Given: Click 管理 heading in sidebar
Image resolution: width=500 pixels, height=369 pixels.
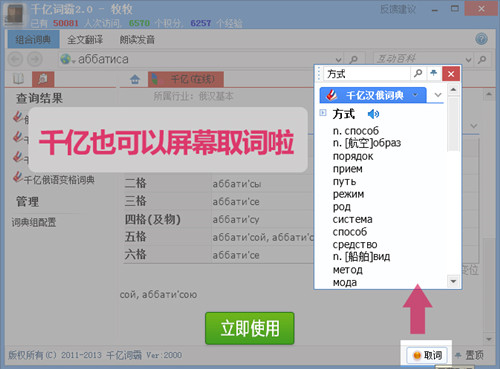Looking at the screenshot, I should [27, 202].
